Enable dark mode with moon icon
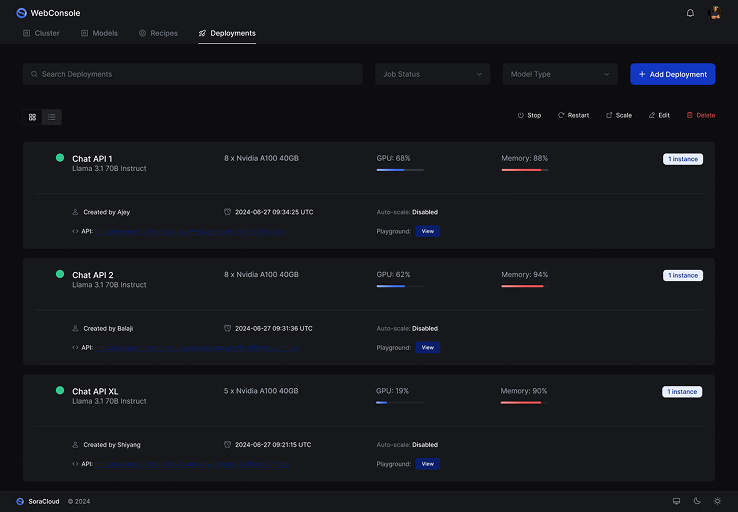 click(697, 501)
